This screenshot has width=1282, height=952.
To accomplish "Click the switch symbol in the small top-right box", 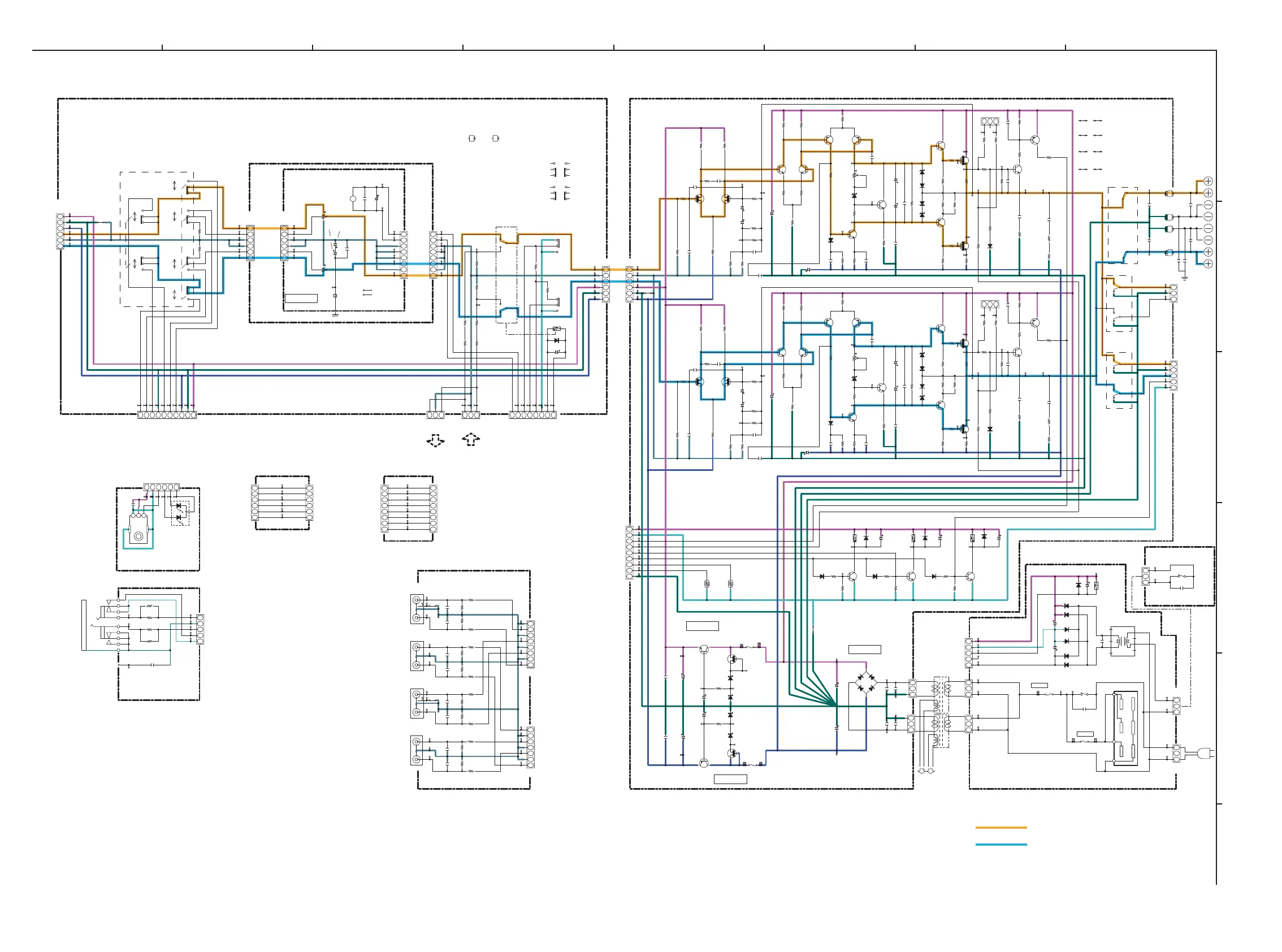I will click(x=1181, y=576).
